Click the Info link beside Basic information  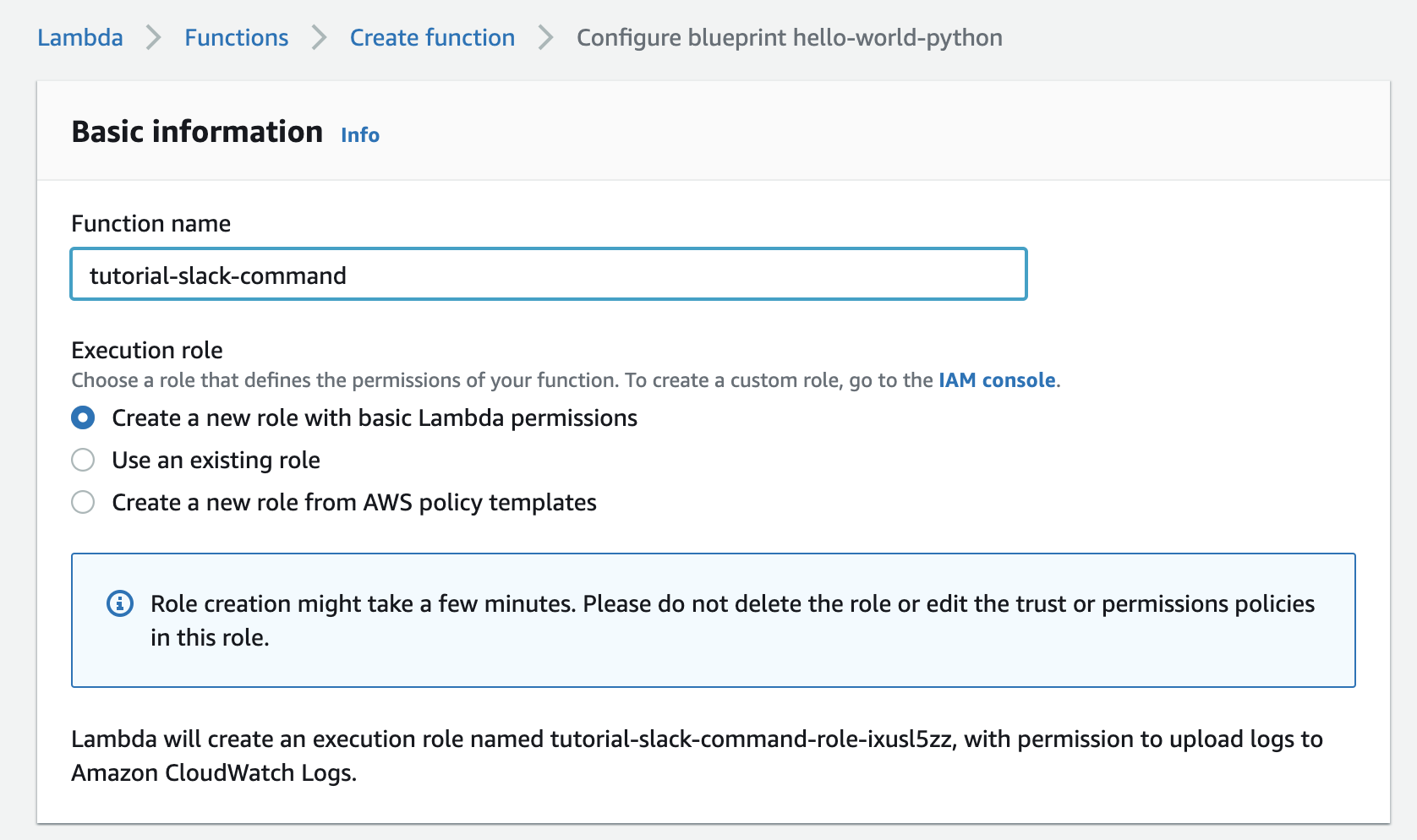pos(359,134)
